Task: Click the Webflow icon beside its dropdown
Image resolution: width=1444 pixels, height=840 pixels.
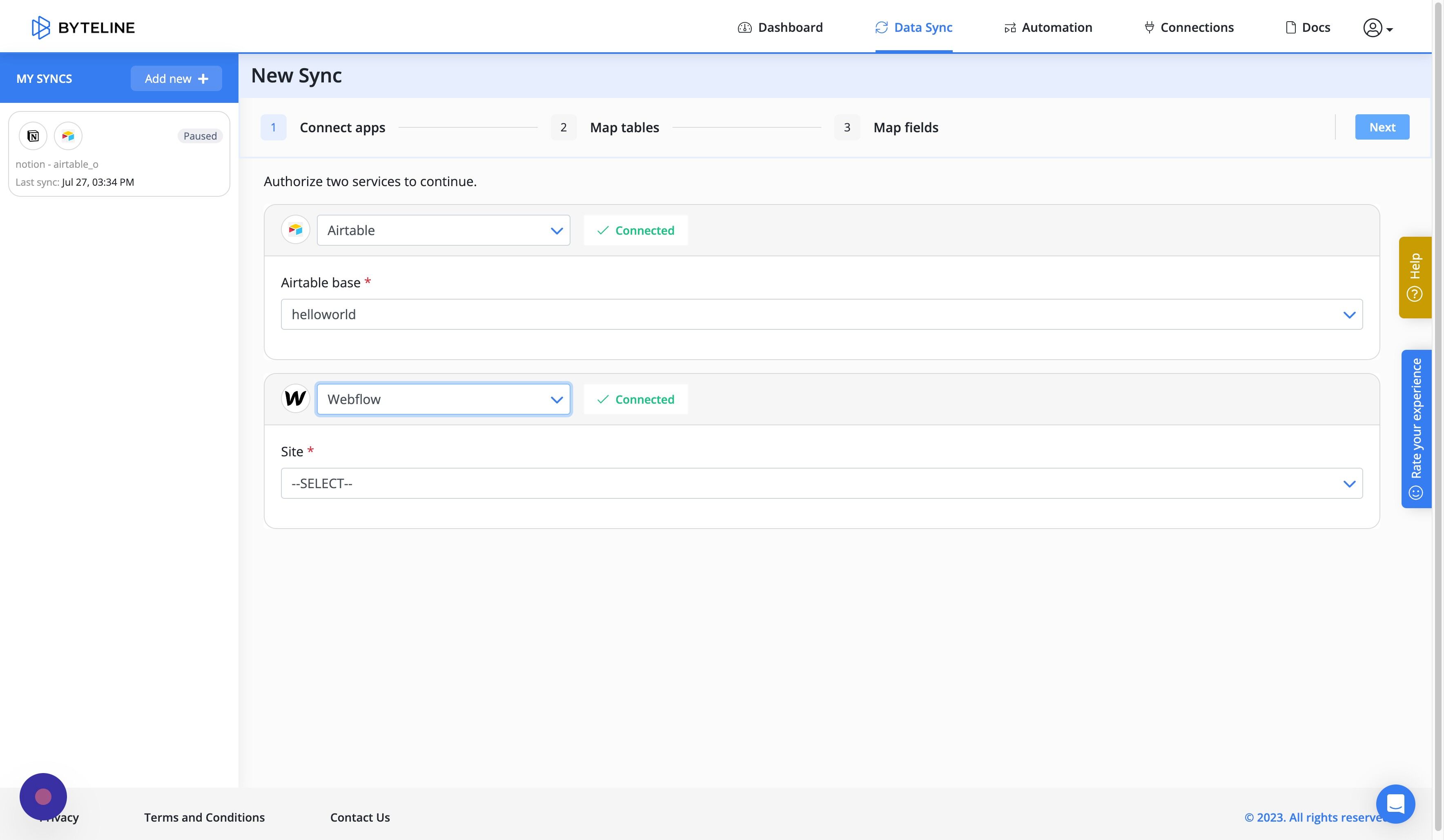Action: (295, 398)
